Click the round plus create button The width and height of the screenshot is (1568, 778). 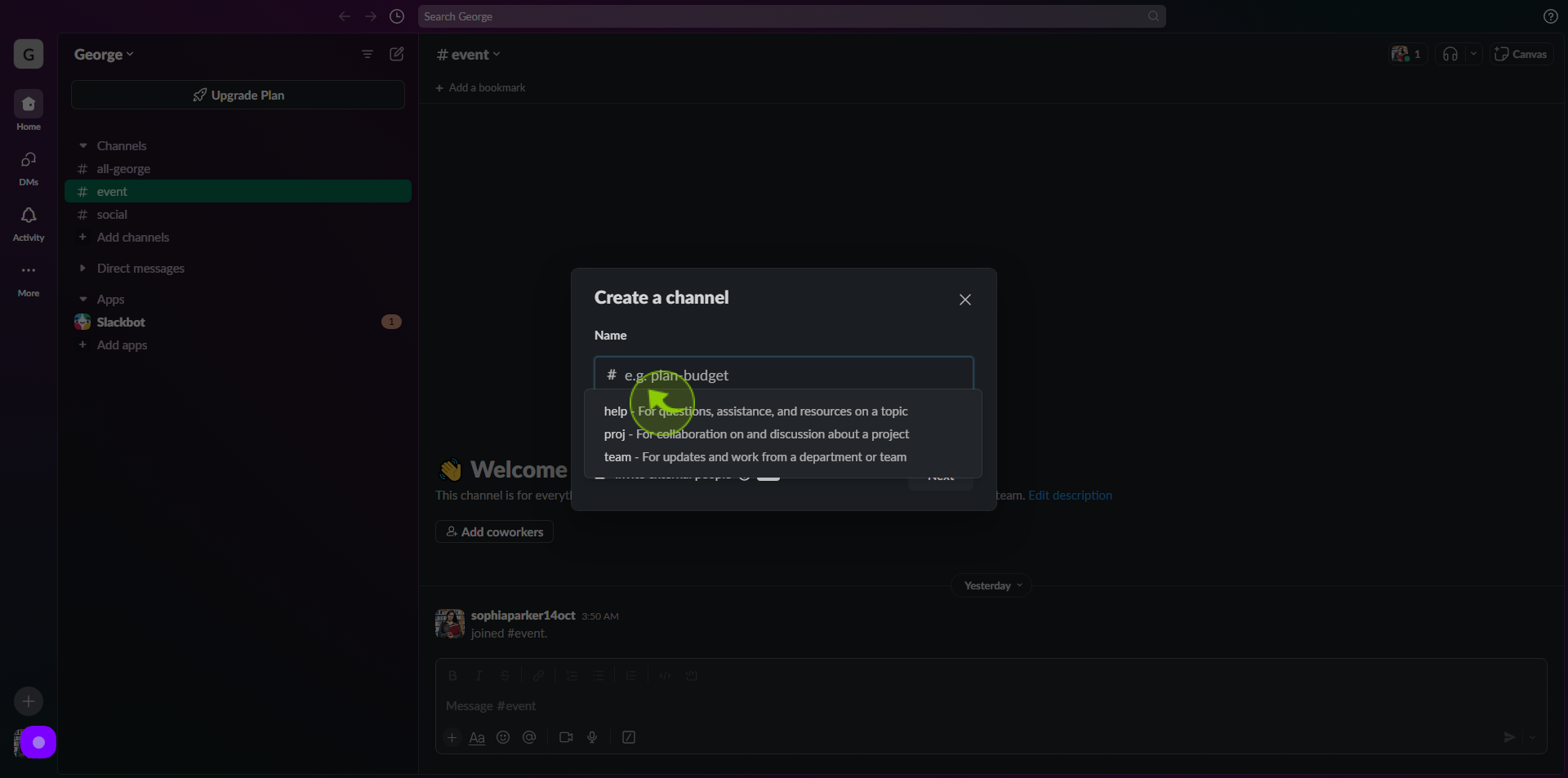point(29,701)
